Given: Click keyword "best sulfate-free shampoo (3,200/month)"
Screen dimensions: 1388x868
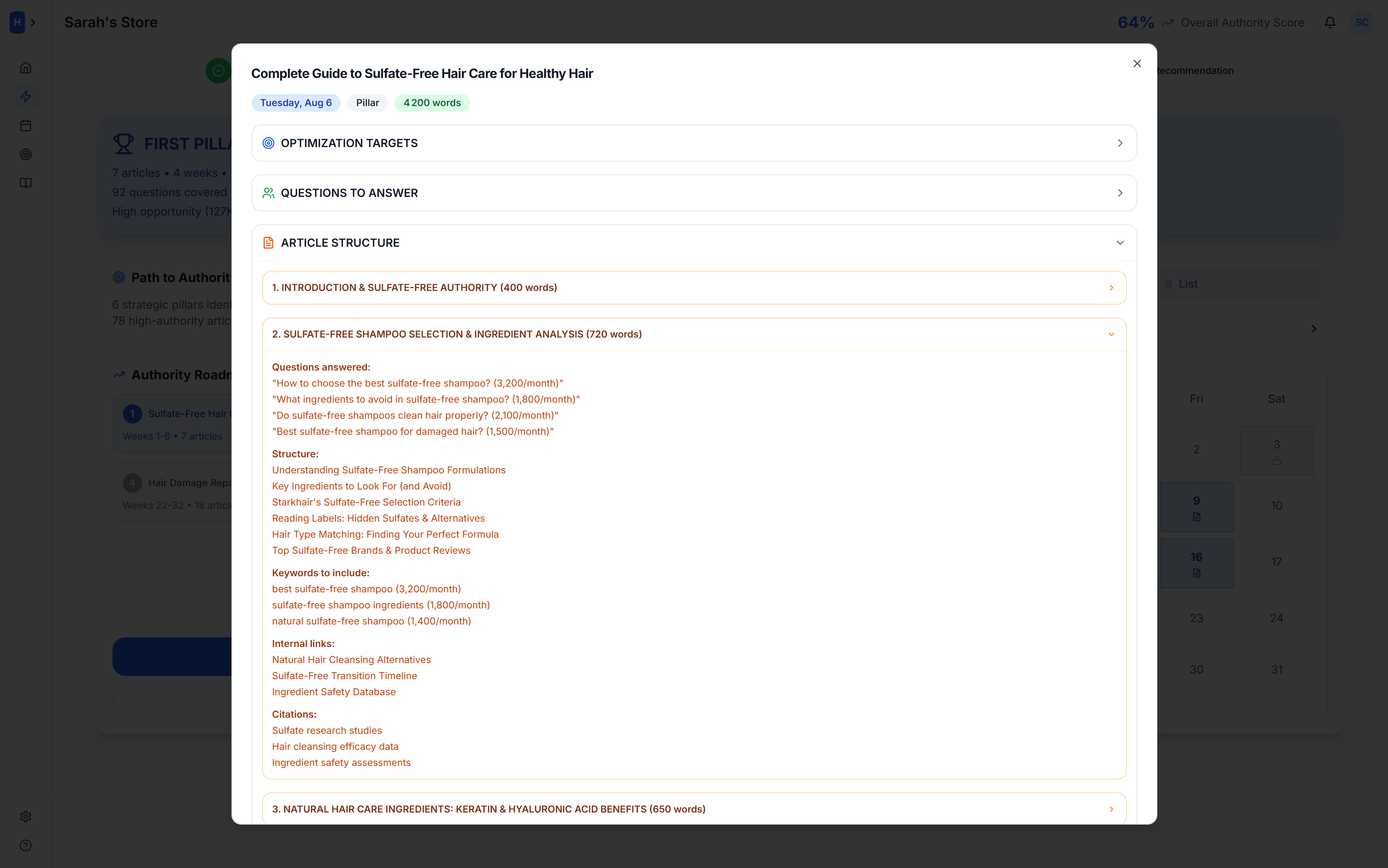Looking at the screenshot, I should [366, 589].
